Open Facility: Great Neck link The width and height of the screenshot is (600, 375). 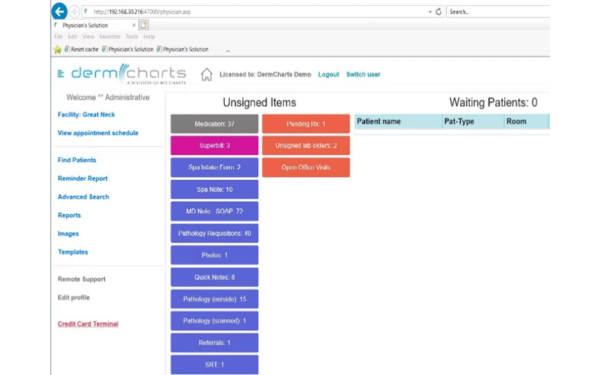[86, 115]
